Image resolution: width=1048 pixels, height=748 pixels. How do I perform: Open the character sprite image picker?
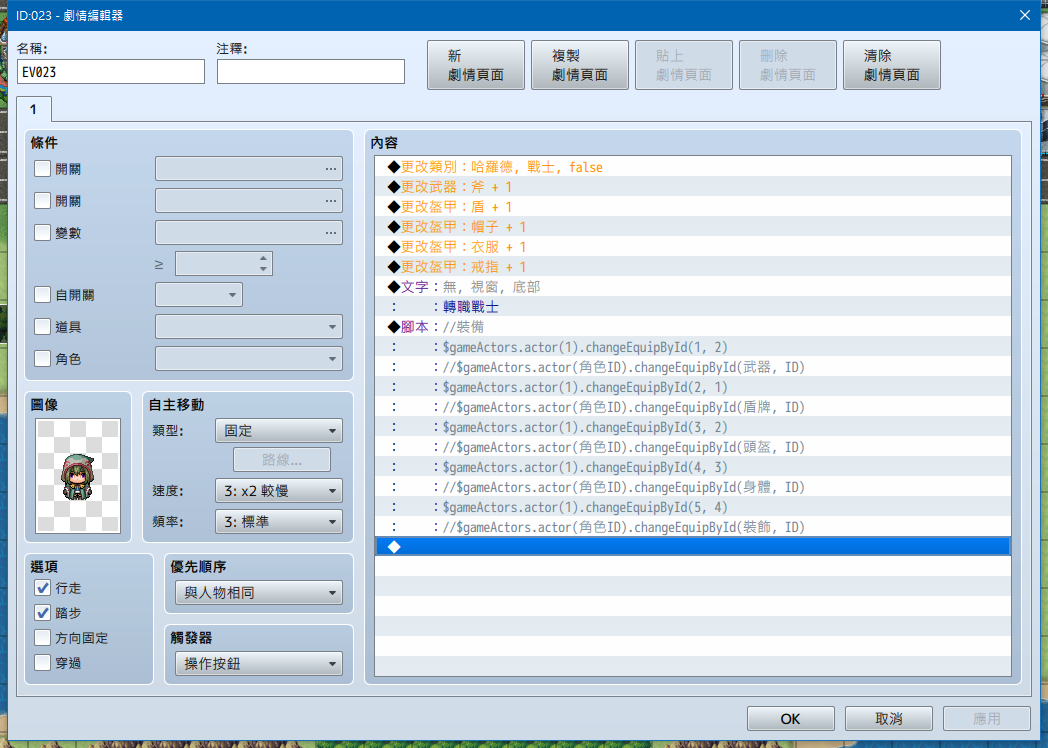click(x=78, y=476)
